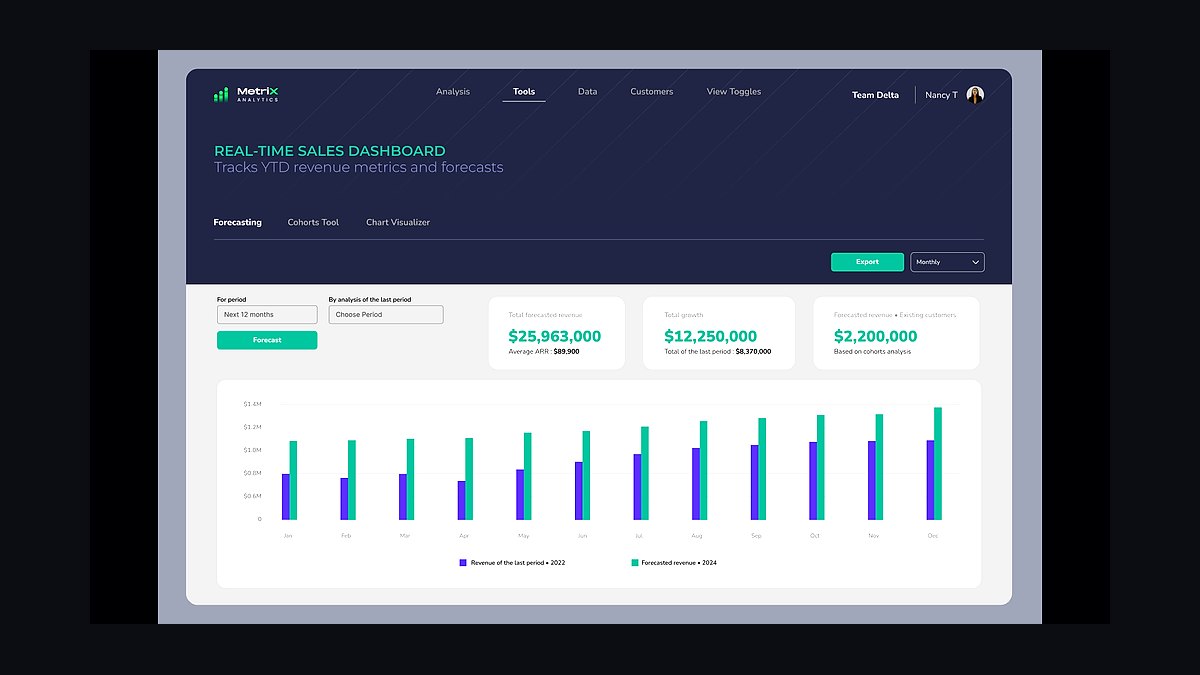Click the Average ARR $89,900 text
Screen dimensions: 1200x675
coord(544,352)
